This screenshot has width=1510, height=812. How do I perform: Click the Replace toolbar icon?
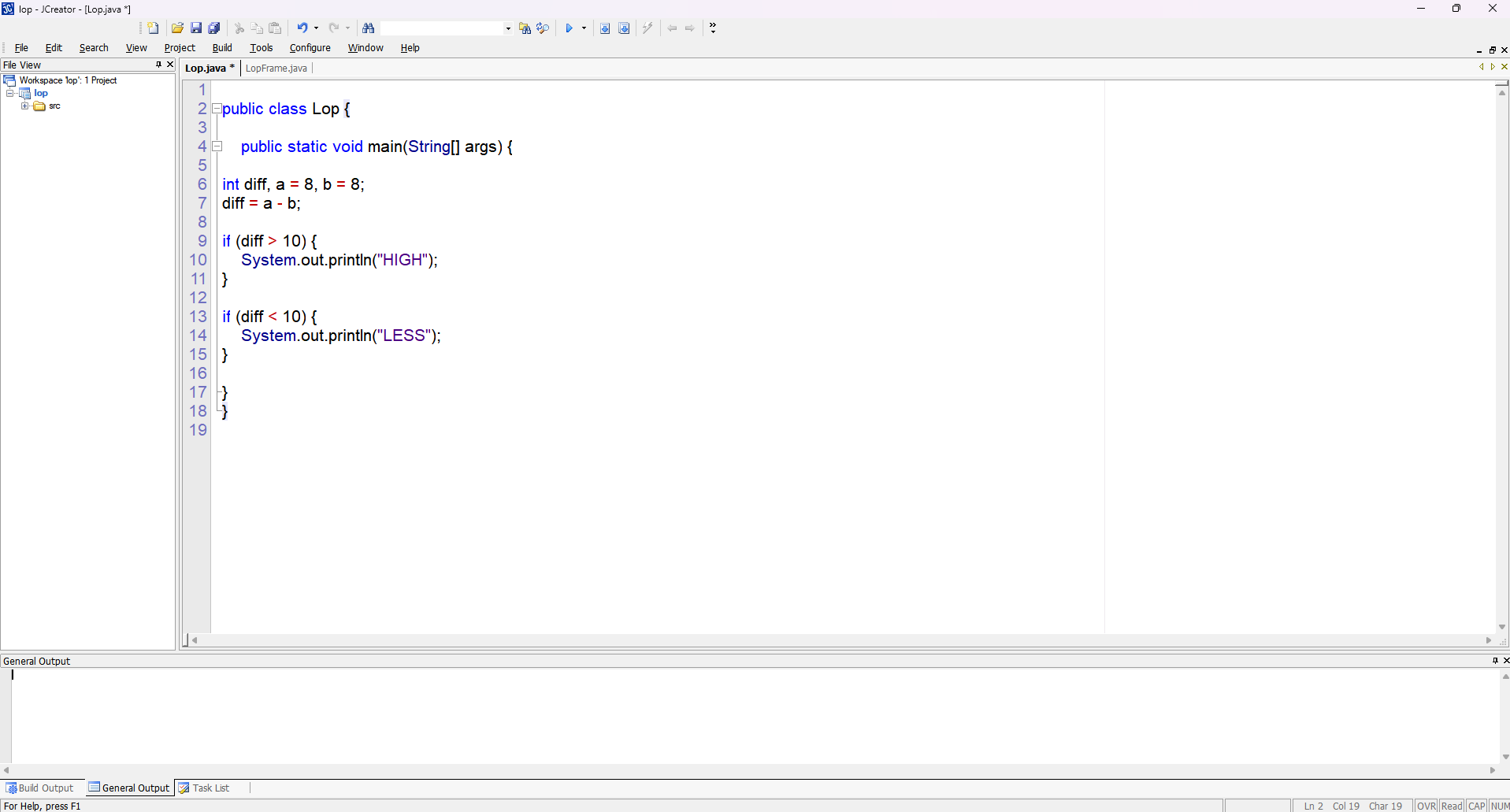pyautogui.click(x=543, y=28)
